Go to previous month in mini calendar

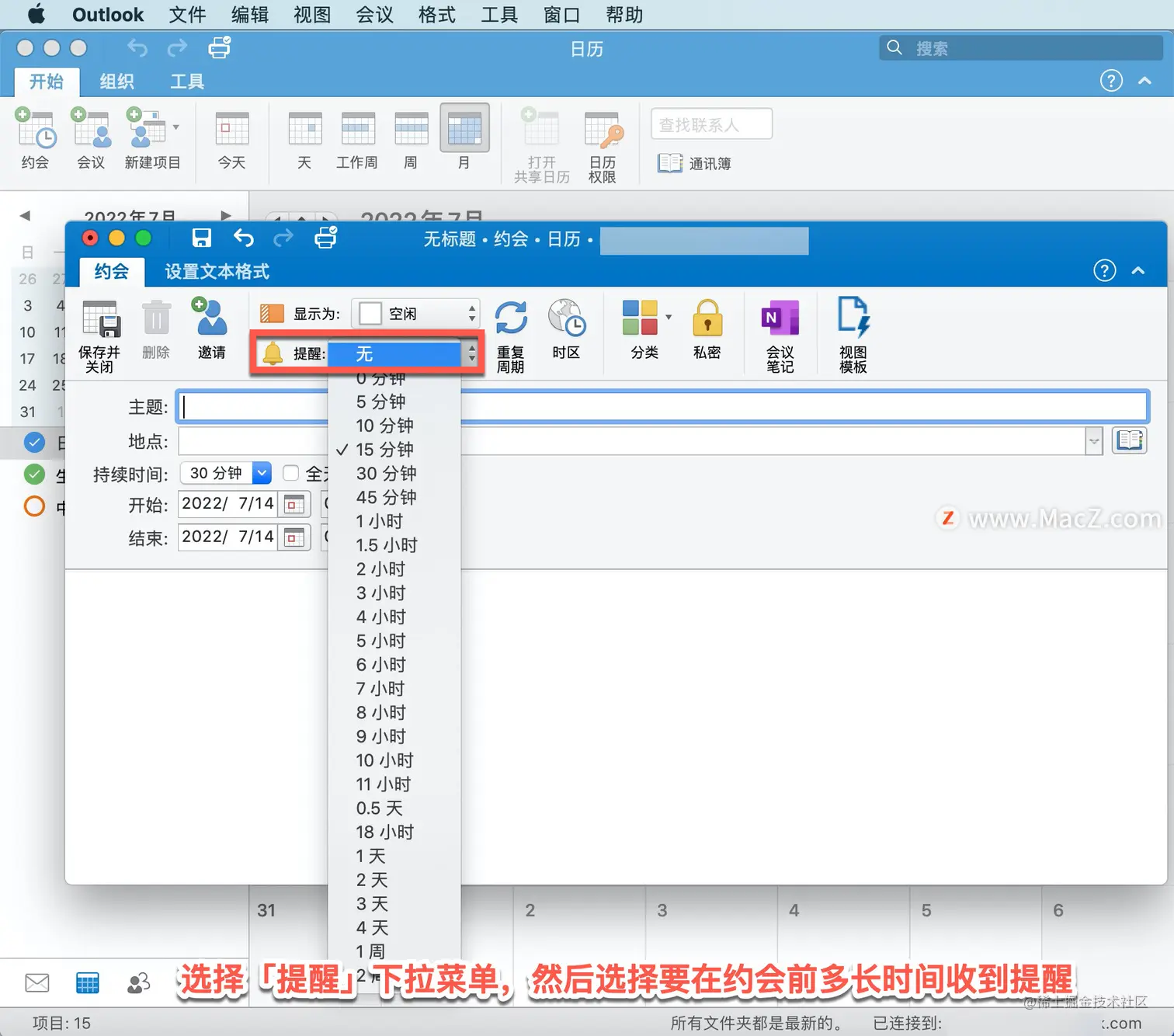pyautogui.click(x=25, y=215)
